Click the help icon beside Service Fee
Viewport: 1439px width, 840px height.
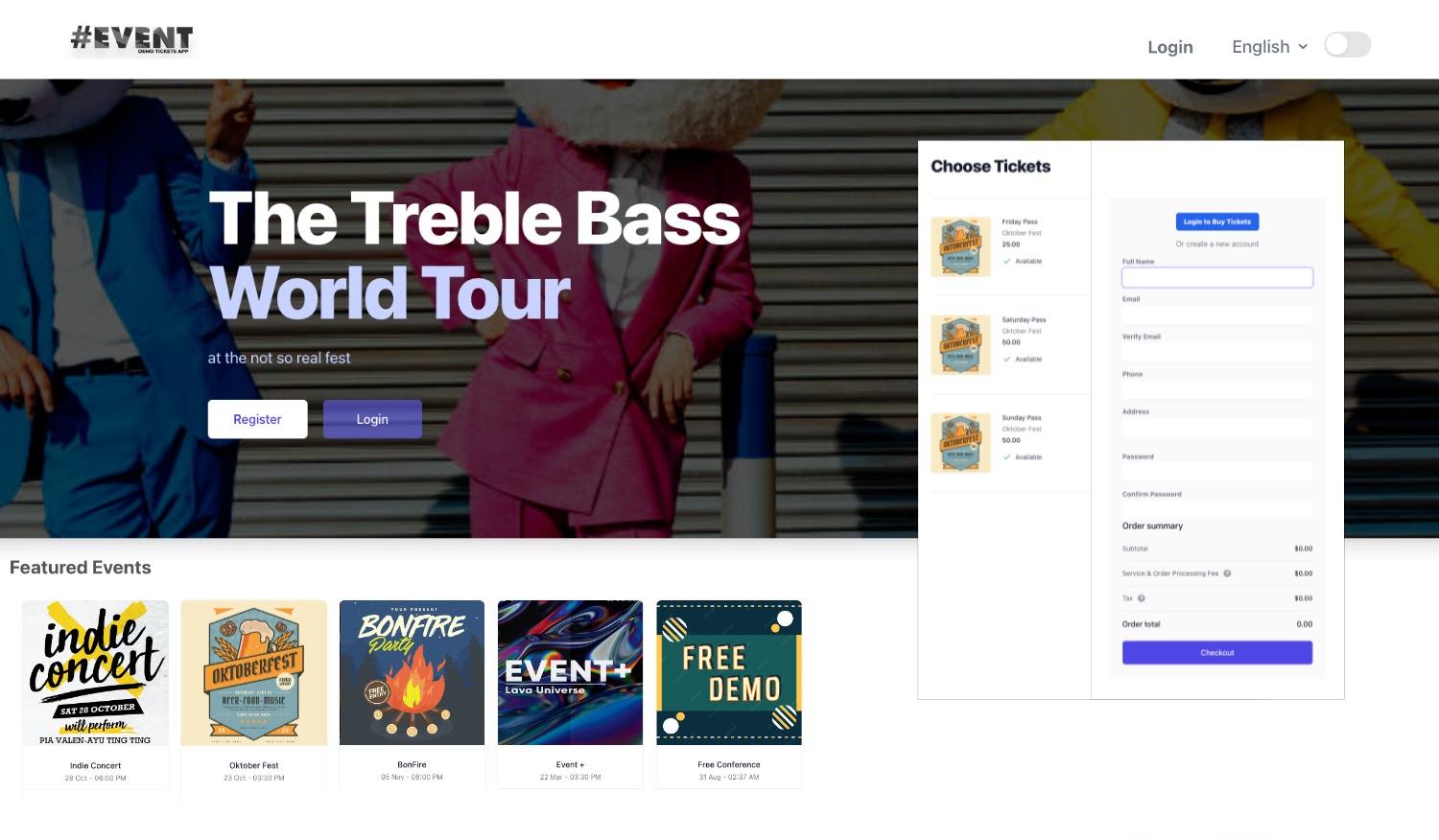[x=1227, y=573]
